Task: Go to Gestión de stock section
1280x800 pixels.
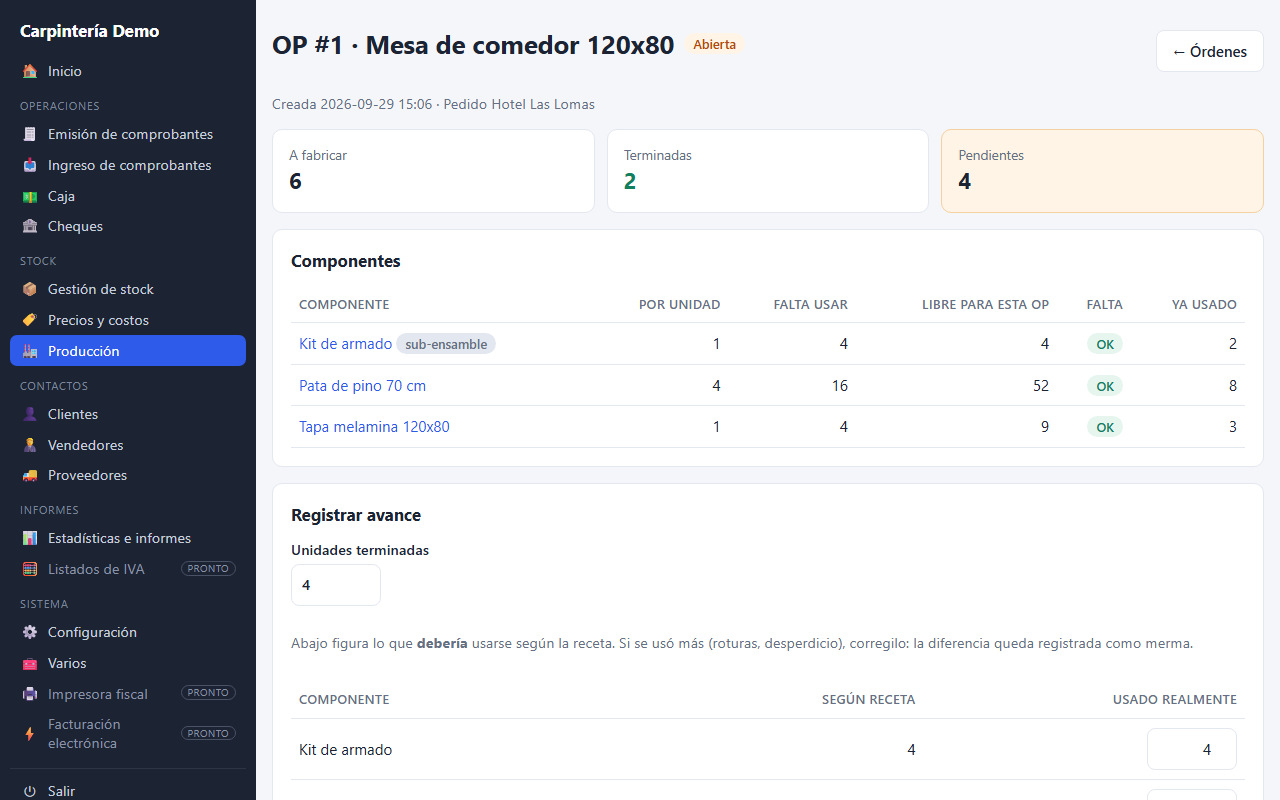Action: point(128,289)
